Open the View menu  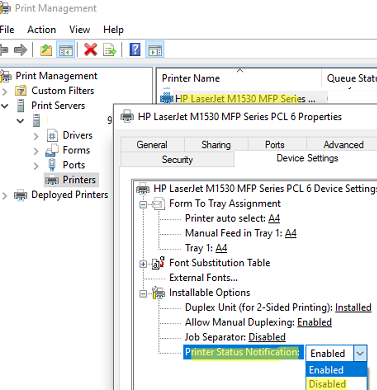80,30
